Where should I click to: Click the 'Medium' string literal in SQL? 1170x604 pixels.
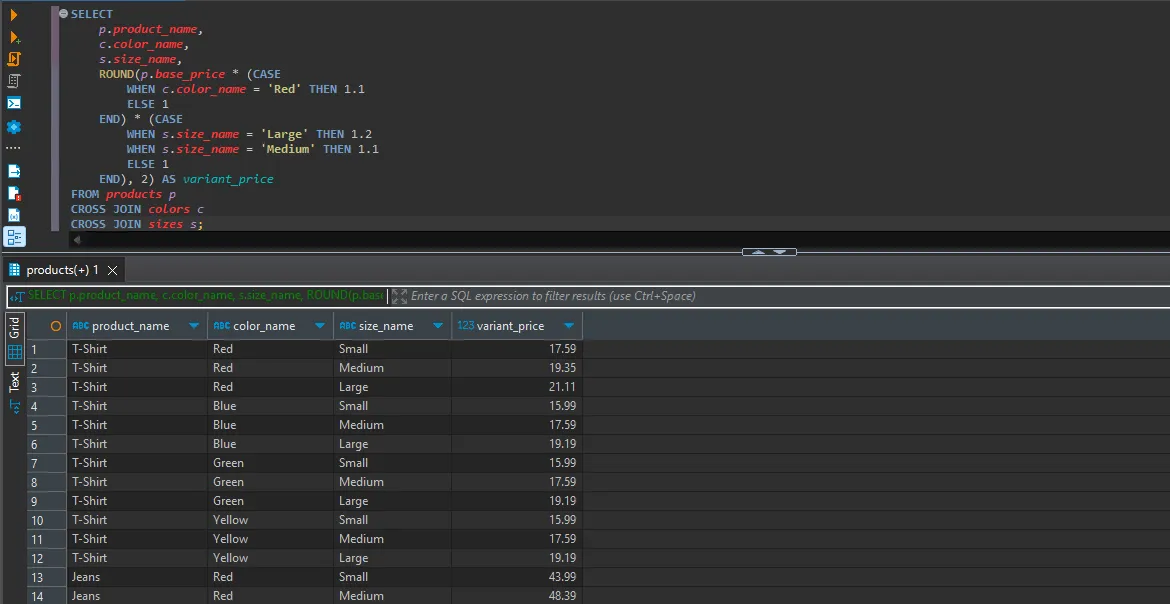coord(288,149)
